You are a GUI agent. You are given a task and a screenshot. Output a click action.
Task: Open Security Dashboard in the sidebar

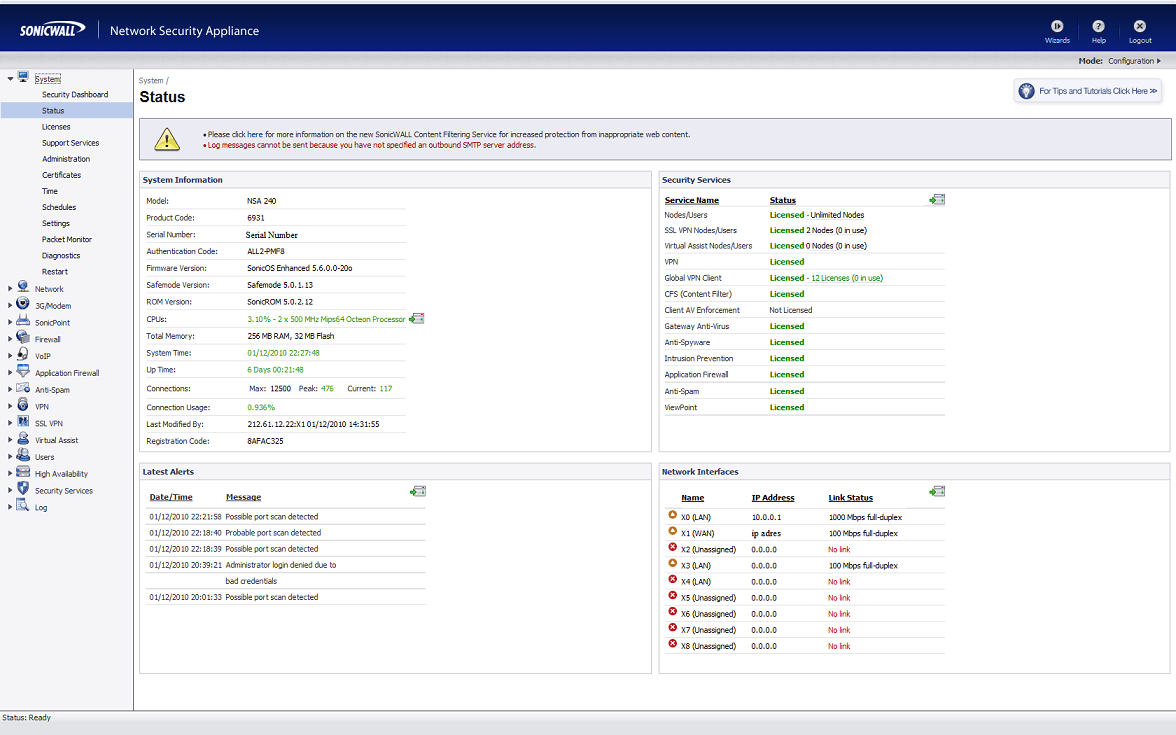click(x=75, y=94)
